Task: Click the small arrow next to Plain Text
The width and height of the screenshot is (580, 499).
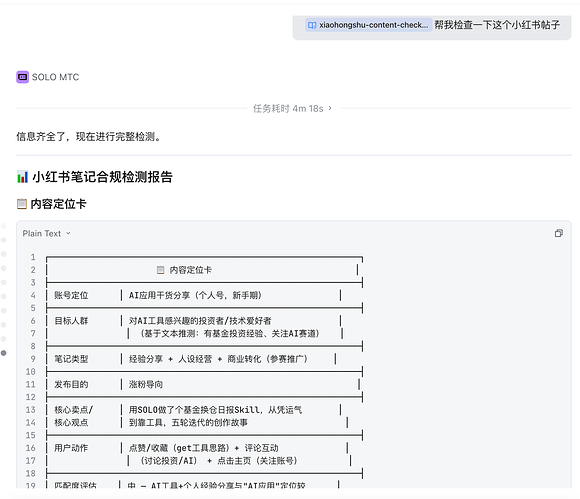Action: (x=68, y=233)
